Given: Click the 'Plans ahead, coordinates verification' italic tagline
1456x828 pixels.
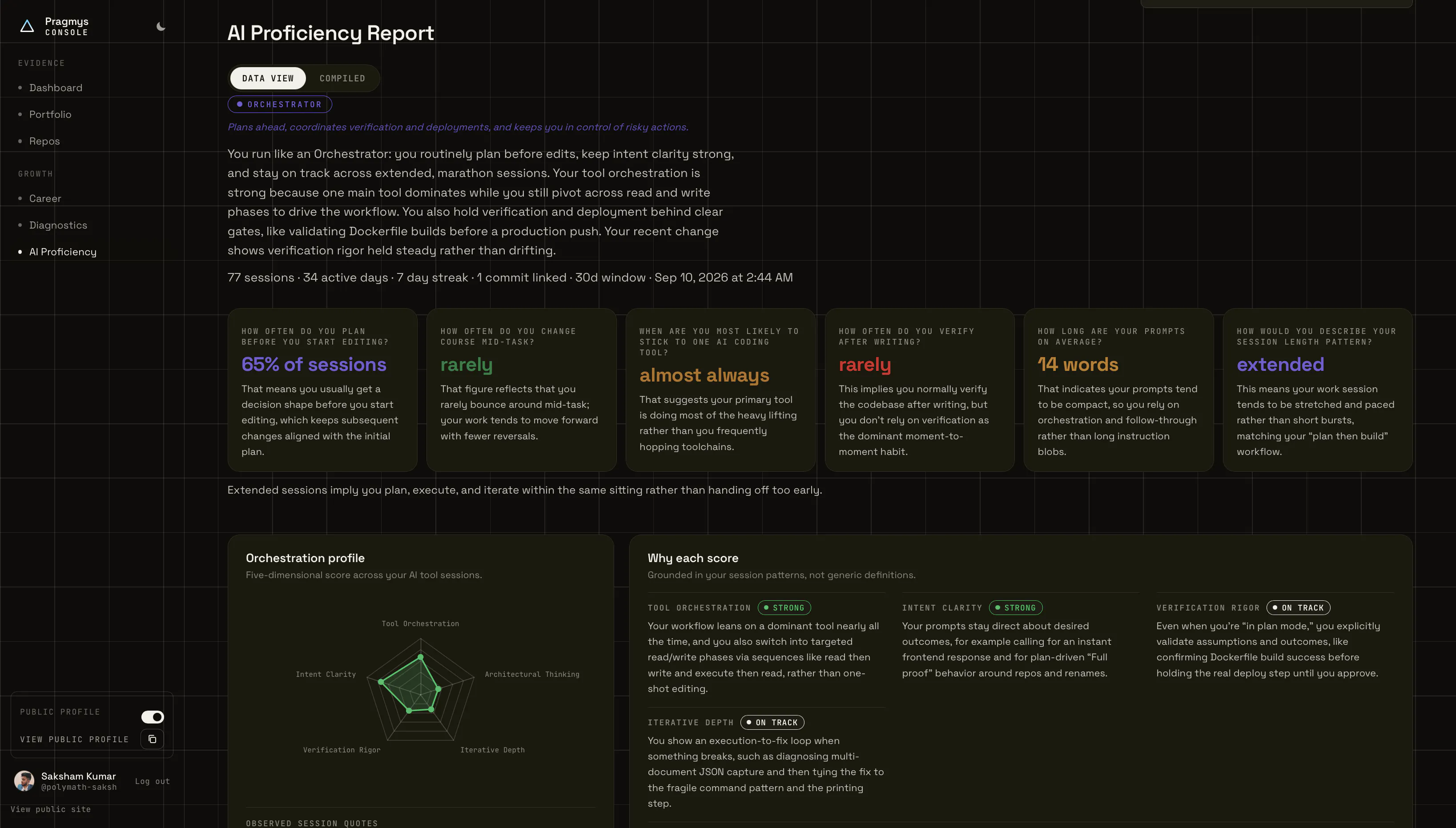Looking at the screenshot, I should click(x=458, y=127).
